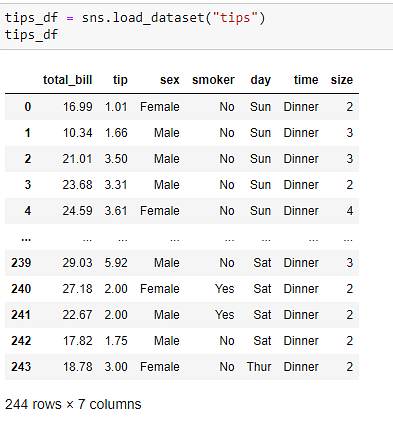Click tip value 3.50
The height and width of the screenshot is (423, 393).
116,159
